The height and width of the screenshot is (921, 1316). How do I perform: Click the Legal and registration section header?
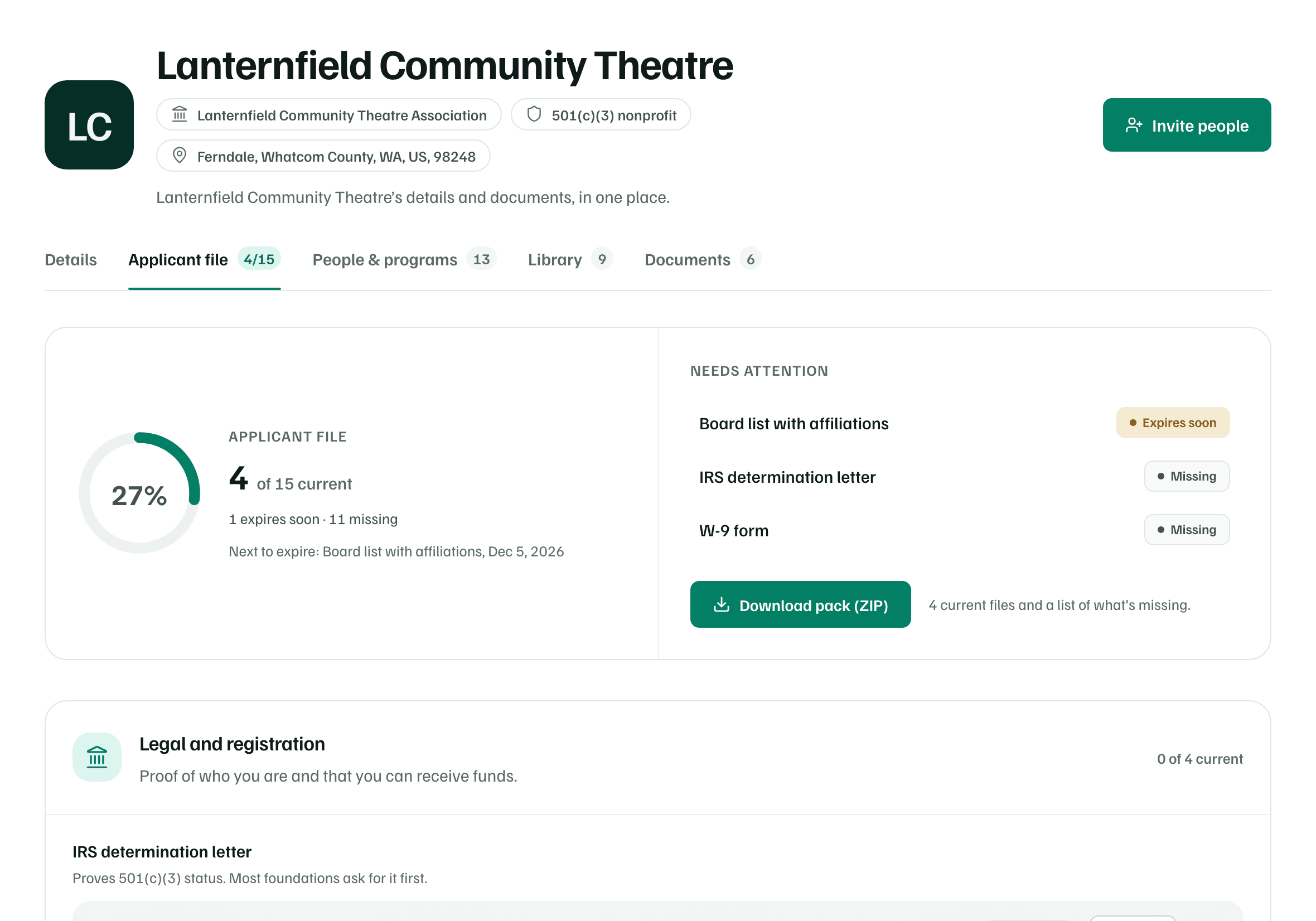[658, 758]
